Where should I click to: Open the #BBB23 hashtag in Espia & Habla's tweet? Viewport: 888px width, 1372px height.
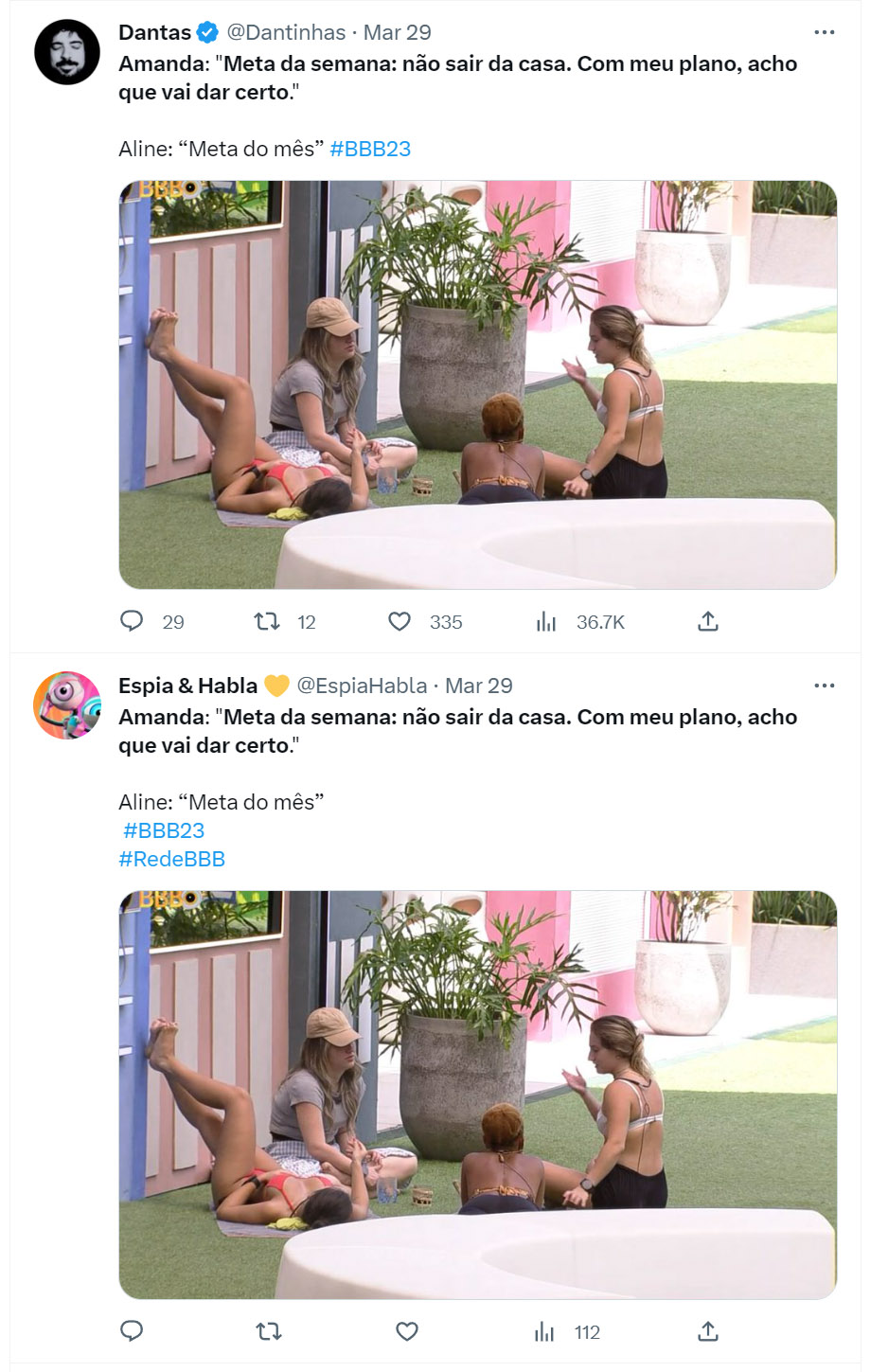(164, 830)
